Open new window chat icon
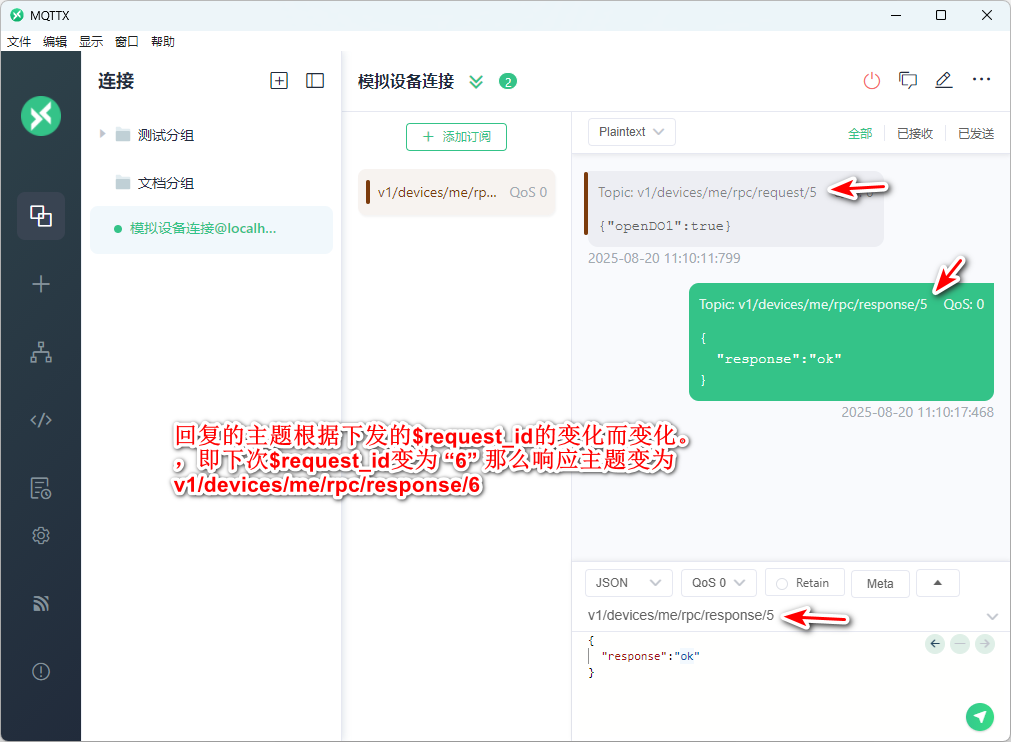This screenshot has width=1011, height=742. click(x=908, y=81)
